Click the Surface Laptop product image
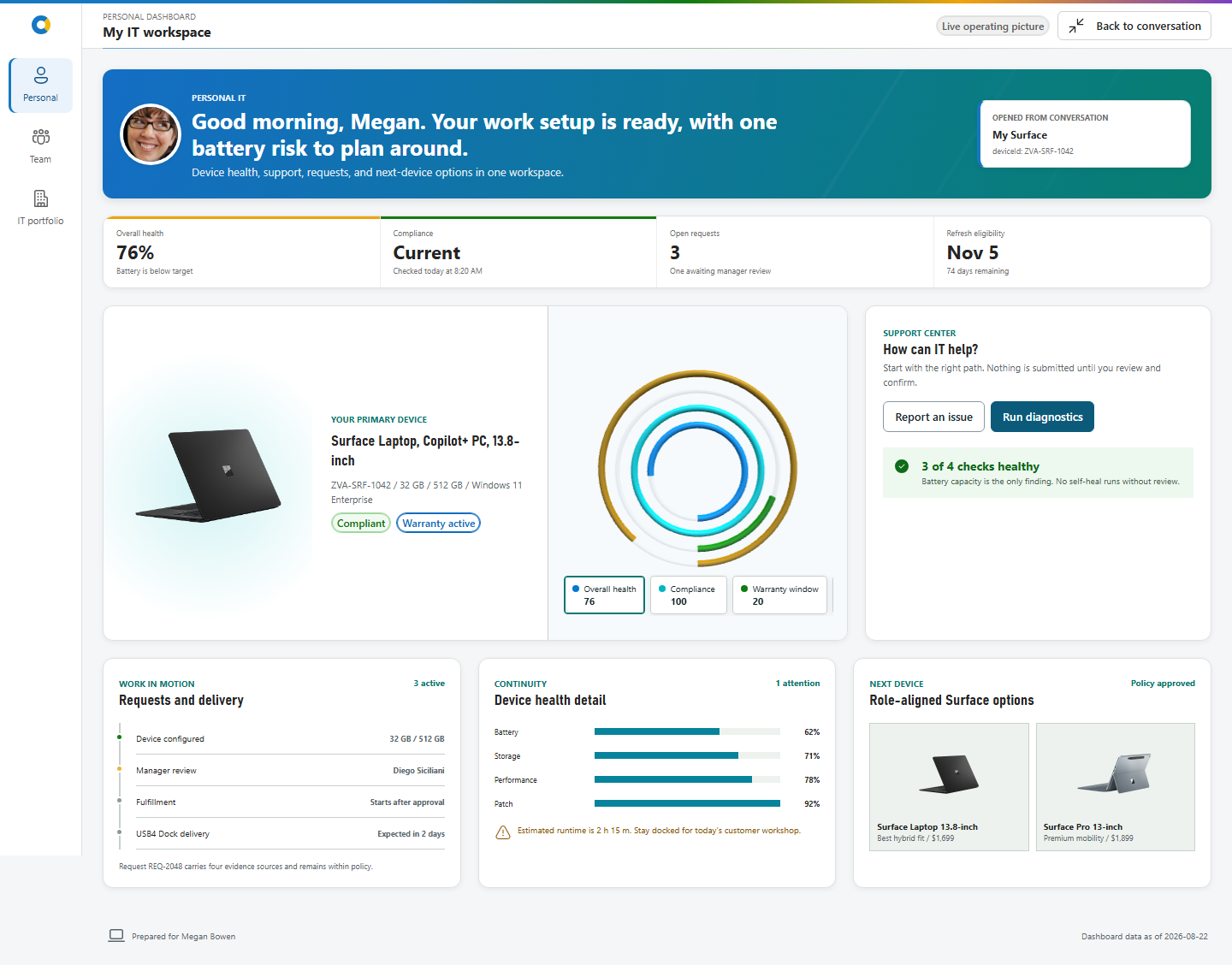The height and width of the screenshot is (965, 1232). [209, 476]
